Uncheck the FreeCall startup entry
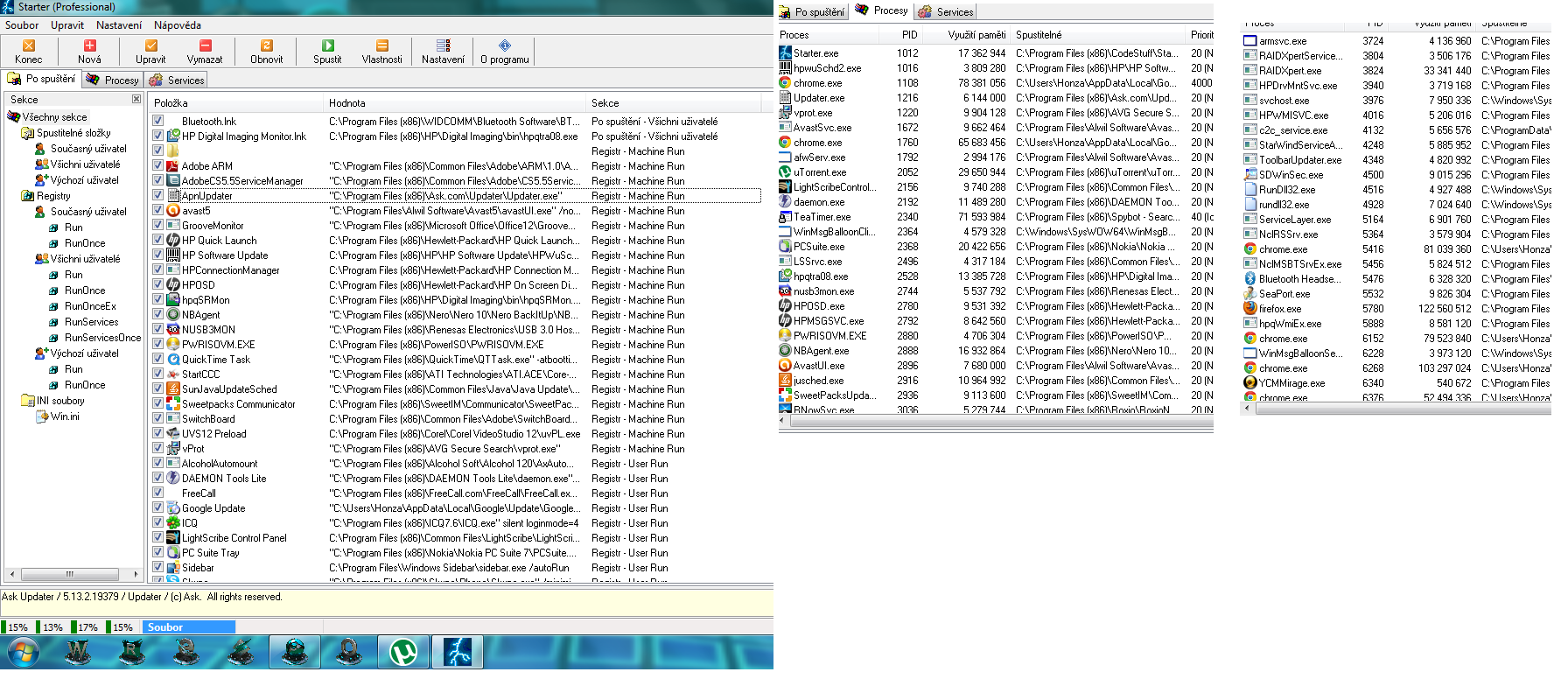Viewport: 1568px width, 679px height. point(158,493)
